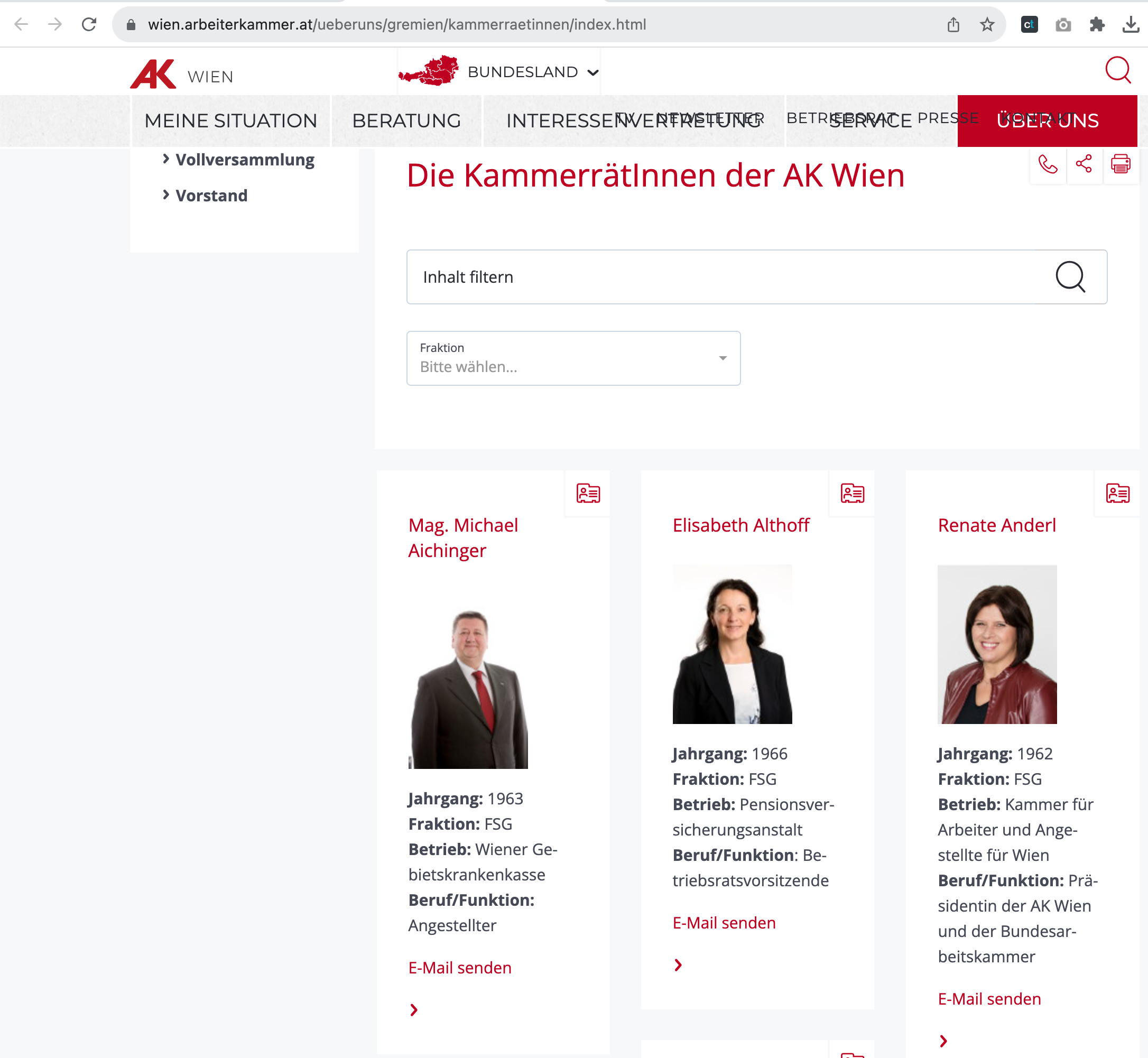The image size is (1148, 1058).
Task: Open the browser extensions puzzle icon
Action: point(1097,25)
